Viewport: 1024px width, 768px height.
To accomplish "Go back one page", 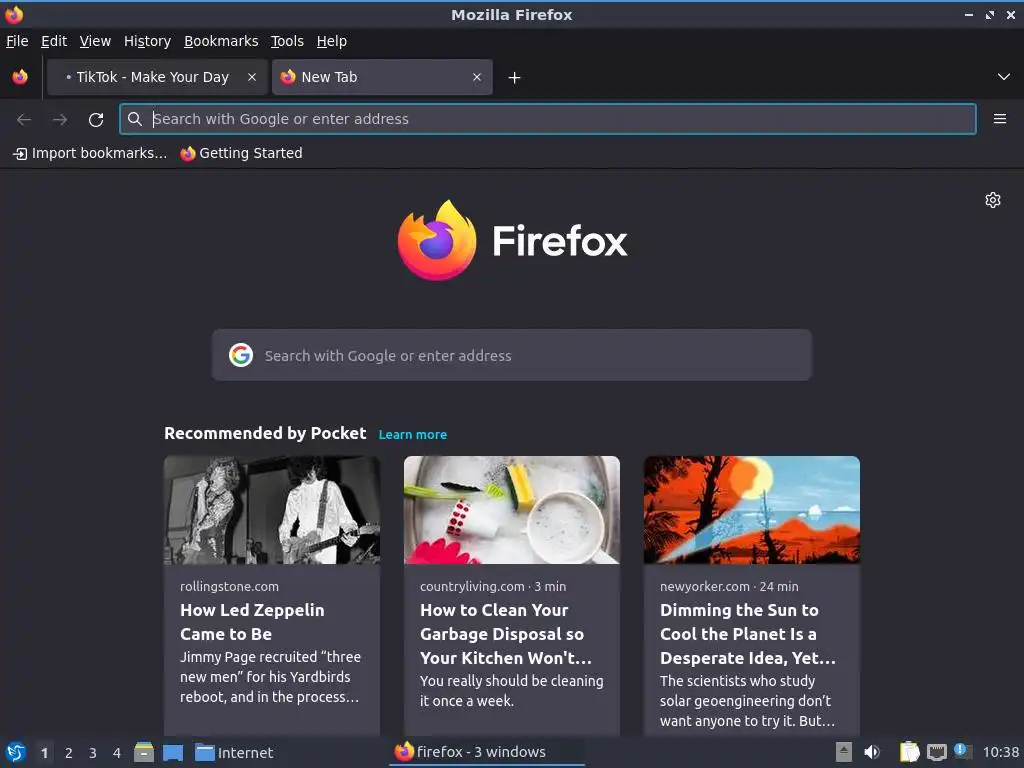I will coord(24,119).
